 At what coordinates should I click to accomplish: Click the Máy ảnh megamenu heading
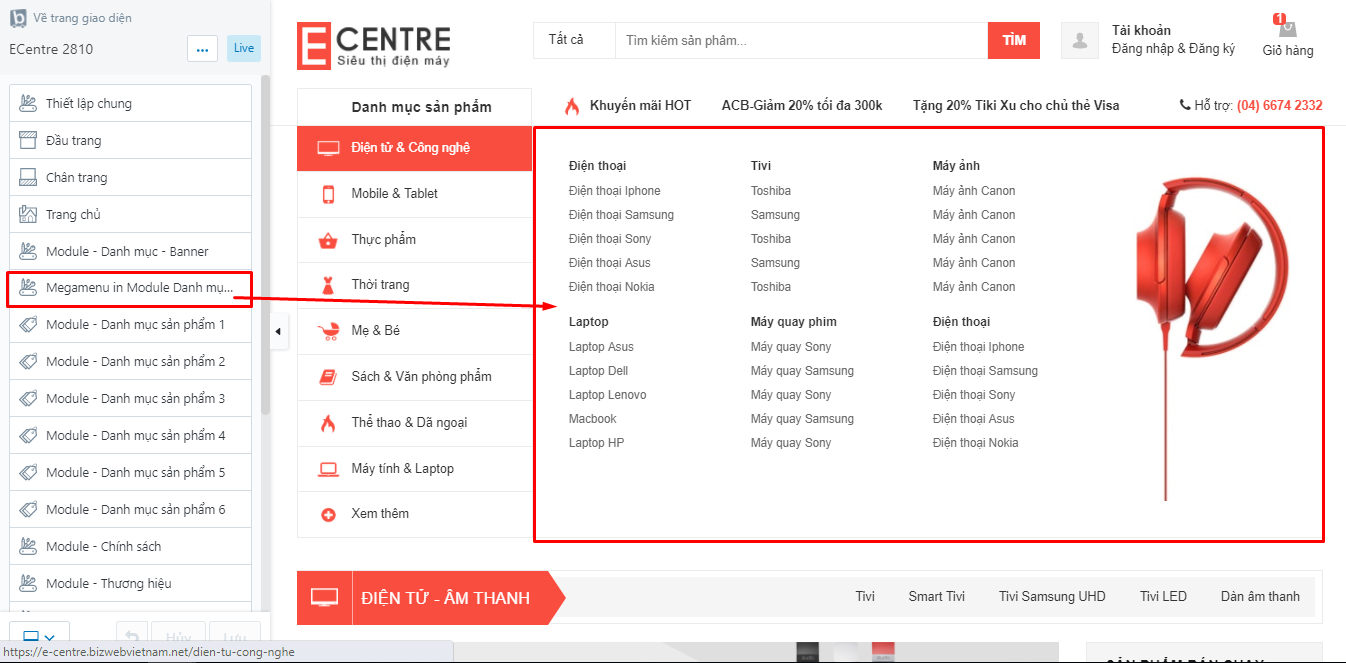point(956,166)
